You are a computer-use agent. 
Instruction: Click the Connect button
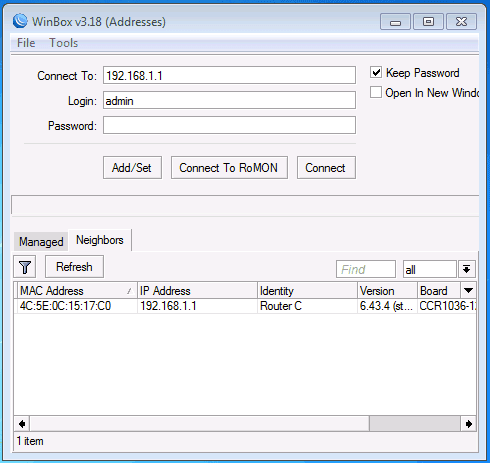pyautogui.click(x=326, y=168)
